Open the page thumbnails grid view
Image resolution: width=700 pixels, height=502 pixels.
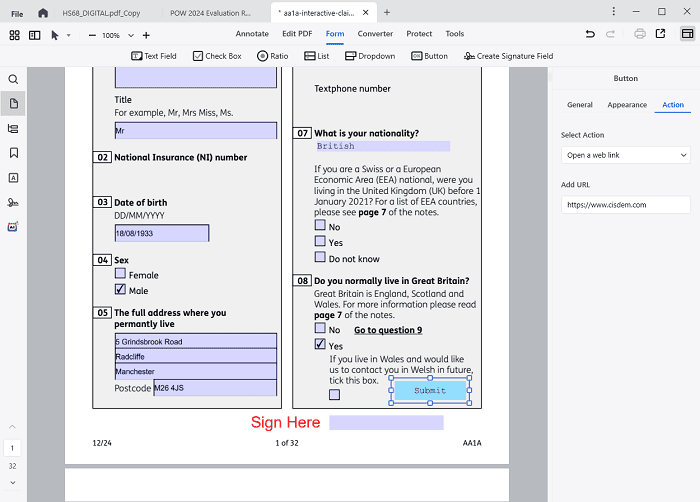14,35
